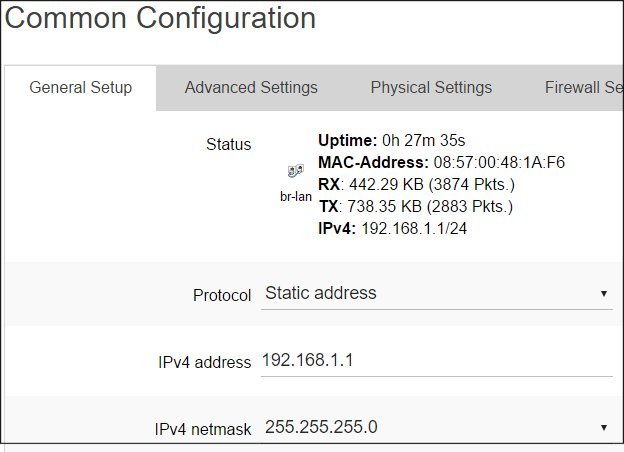Click the Protocol field label
Image resolution: width=624 pixels, height=452 pixels.
[x=222, y=295]
